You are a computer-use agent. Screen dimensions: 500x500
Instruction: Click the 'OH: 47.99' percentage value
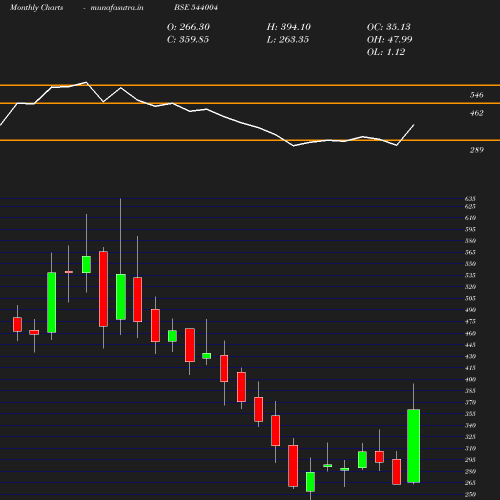[389, 40]
